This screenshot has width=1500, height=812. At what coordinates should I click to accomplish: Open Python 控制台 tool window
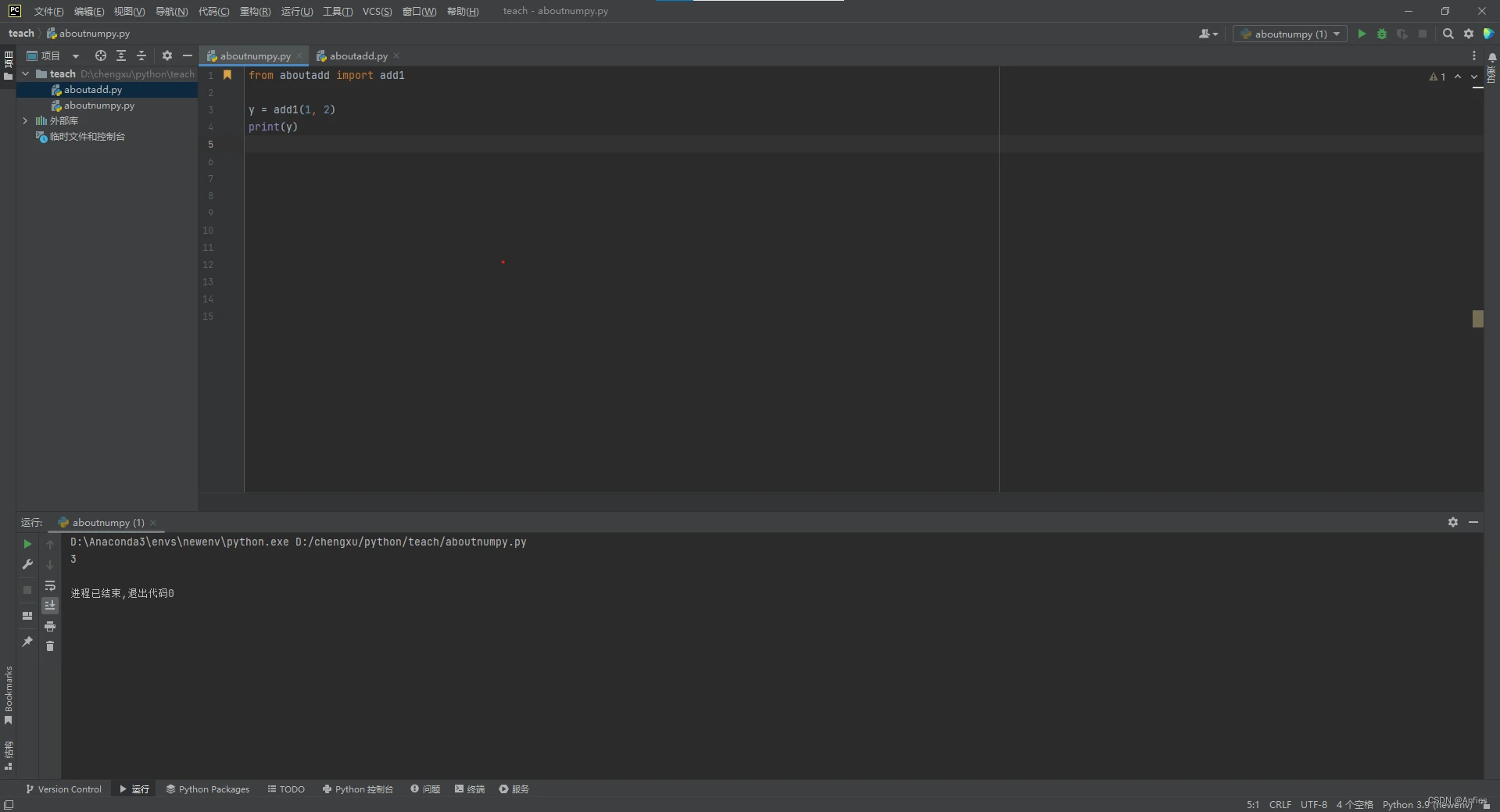pyautogui.click(x=357, y=789)
